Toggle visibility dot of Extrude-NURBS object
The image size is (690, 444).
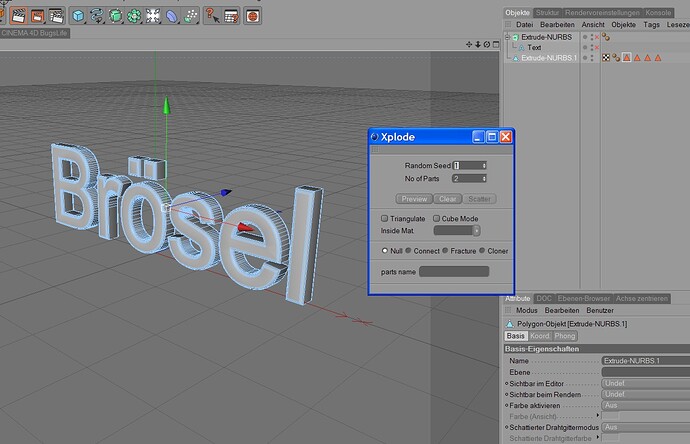pyautogui.click(x=585, y=37)
